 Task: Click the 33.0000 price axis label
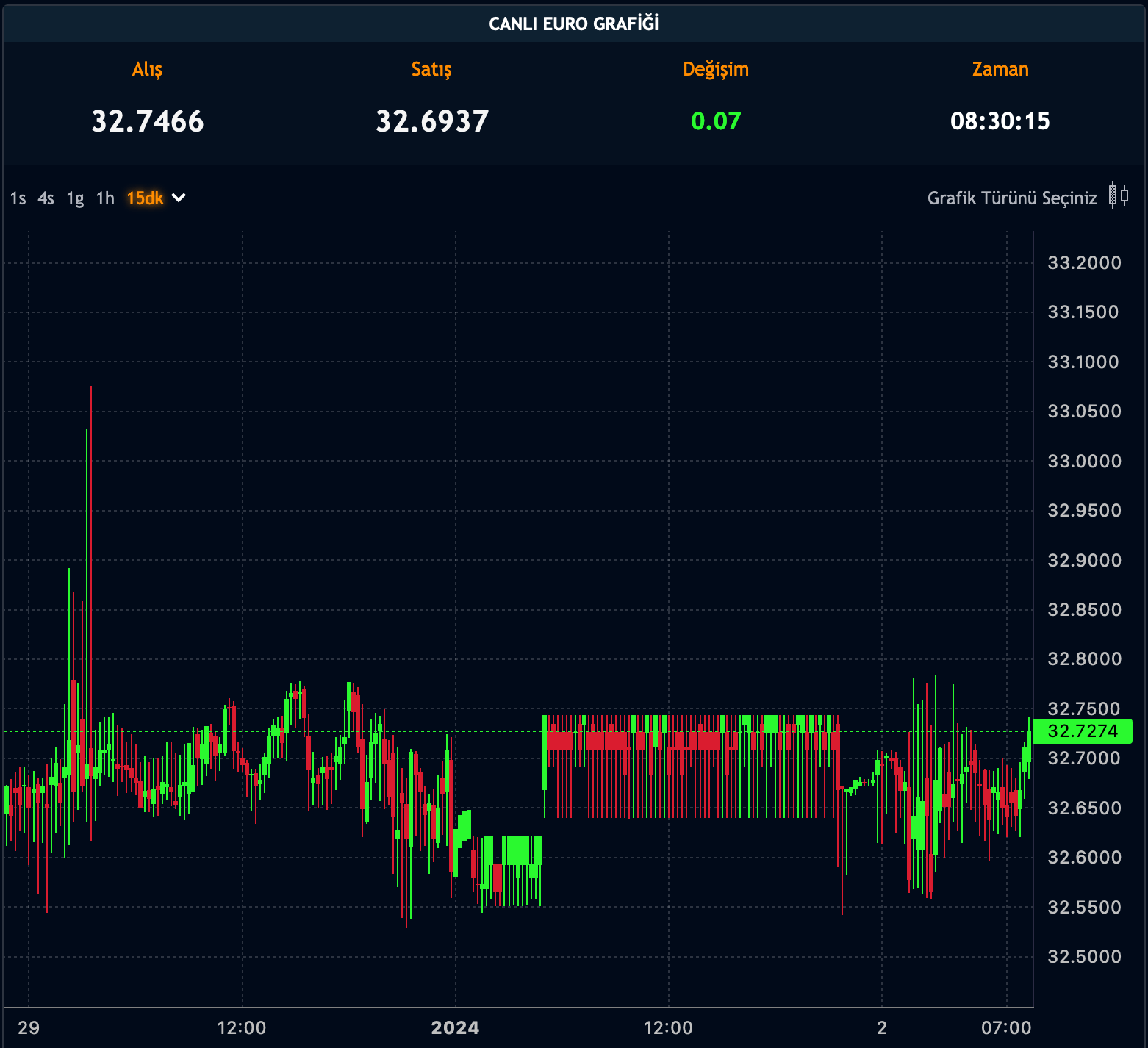tap(1084, 462)
